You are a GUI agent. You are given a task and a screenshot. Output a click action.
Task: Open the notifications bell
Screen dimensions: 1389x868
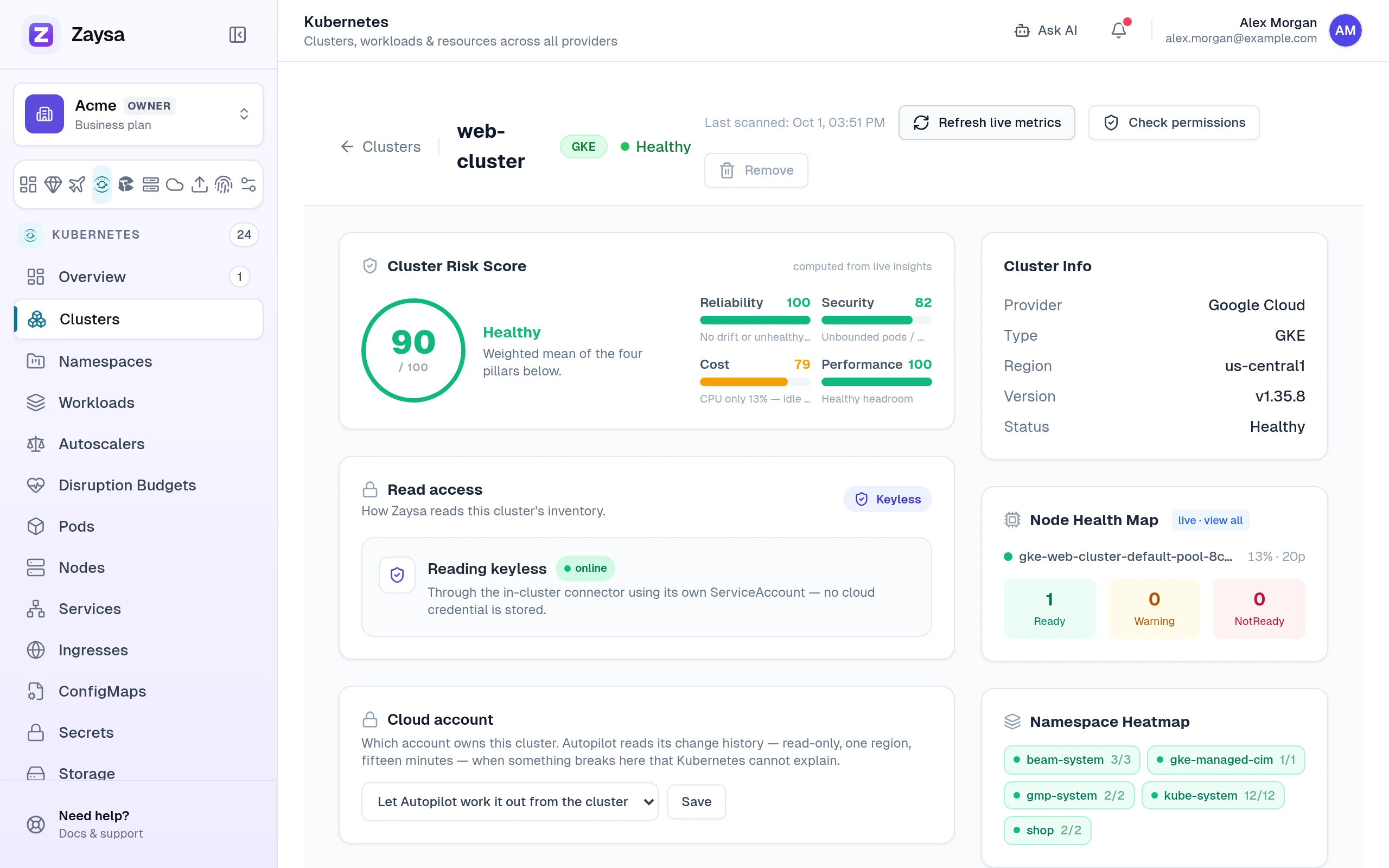[1119, 30]
